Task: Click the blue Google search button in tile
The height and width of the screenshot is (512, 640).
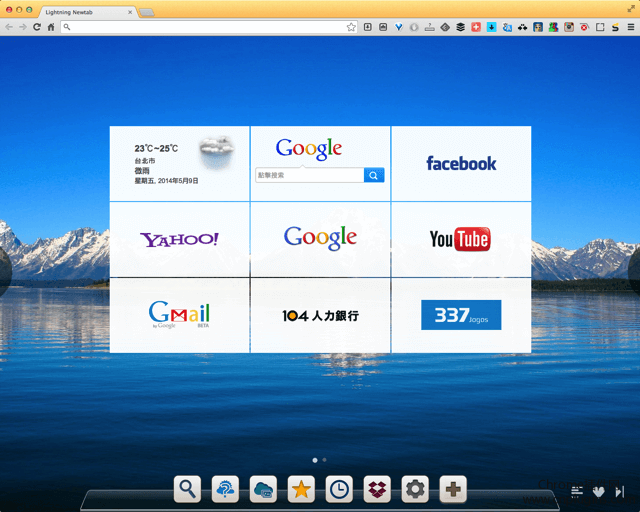Action: click(x=374, y=175)
